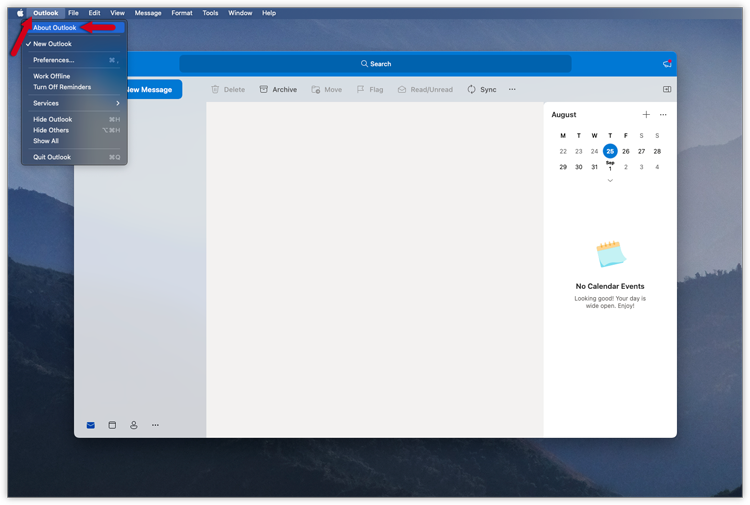The image size is (750, 505).
Task: Choose Quit Outlook from the menu
Action: 52,157
